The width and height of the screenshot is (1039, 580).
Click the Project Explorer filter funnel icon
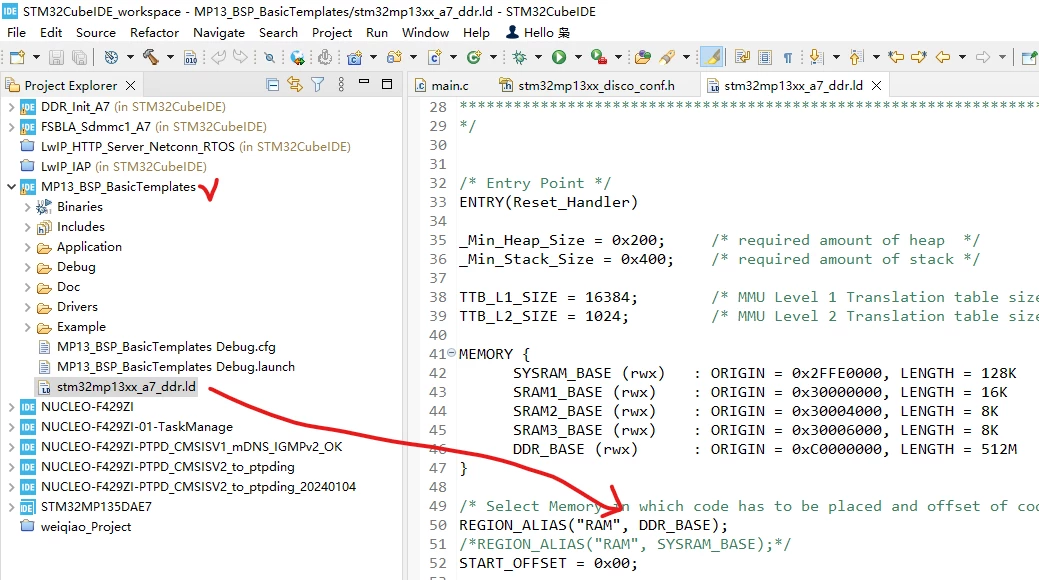pyautogui.click(x=318, y=84)
